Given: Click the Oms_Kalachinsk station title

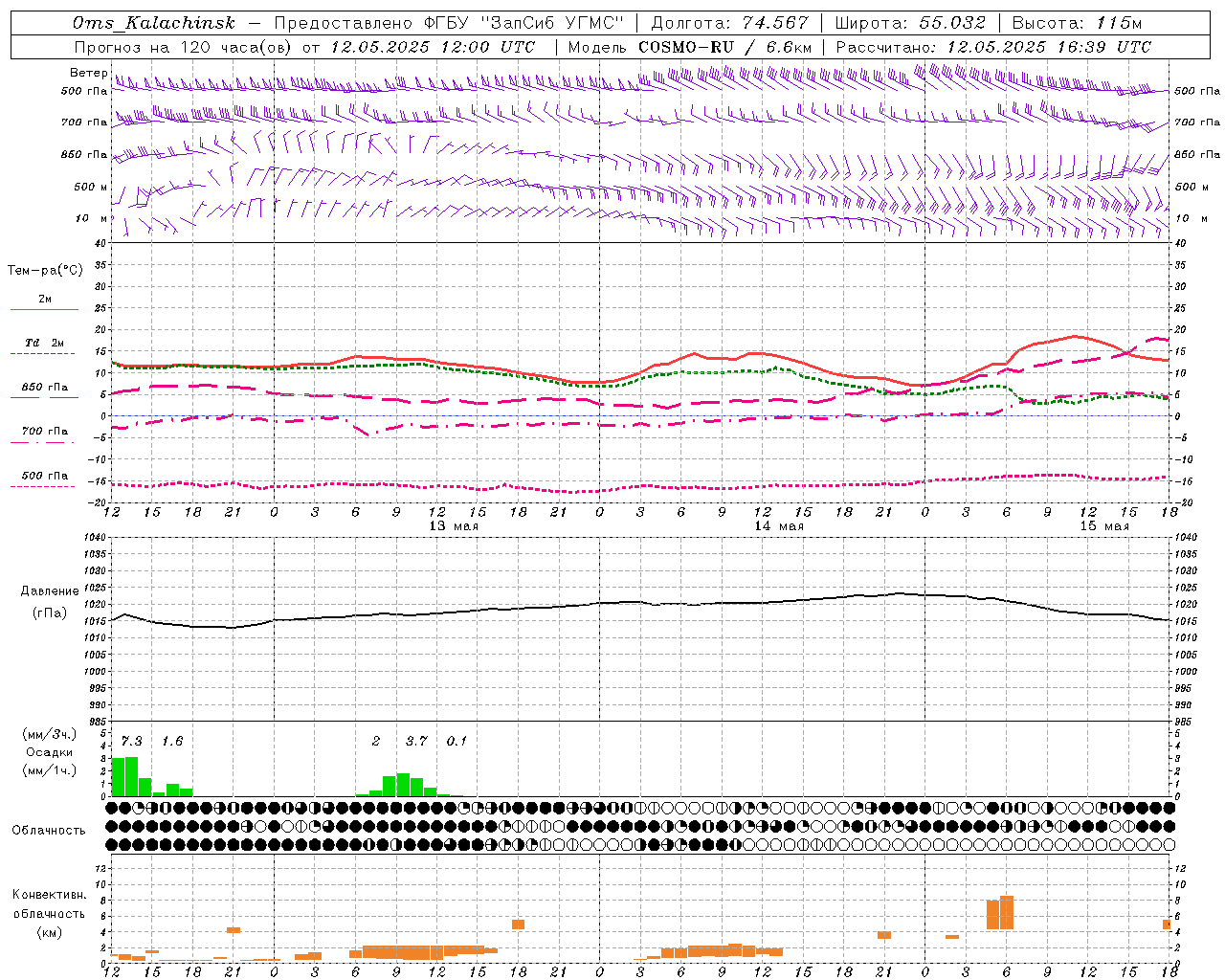Looking at the screenshot, I should (154, 23).
